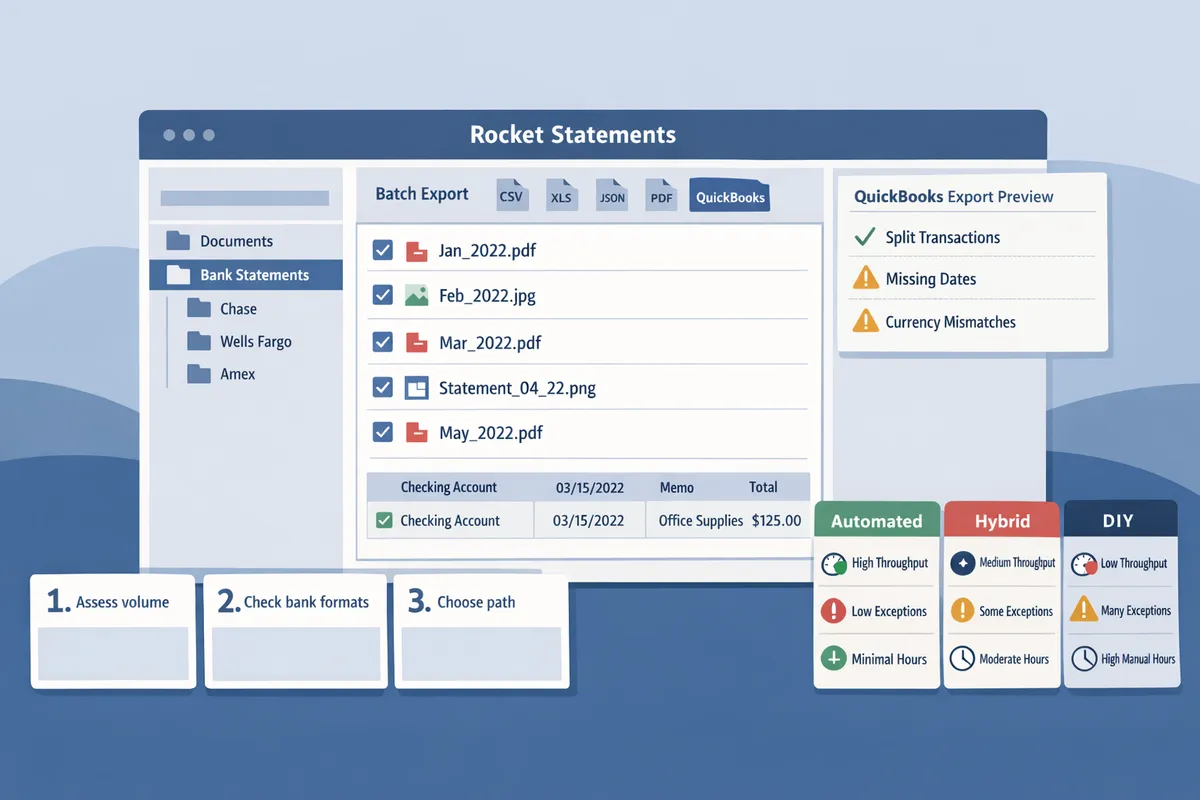Open the May_2022.pdf file name

pyautogui.click(x=491, y=434)
